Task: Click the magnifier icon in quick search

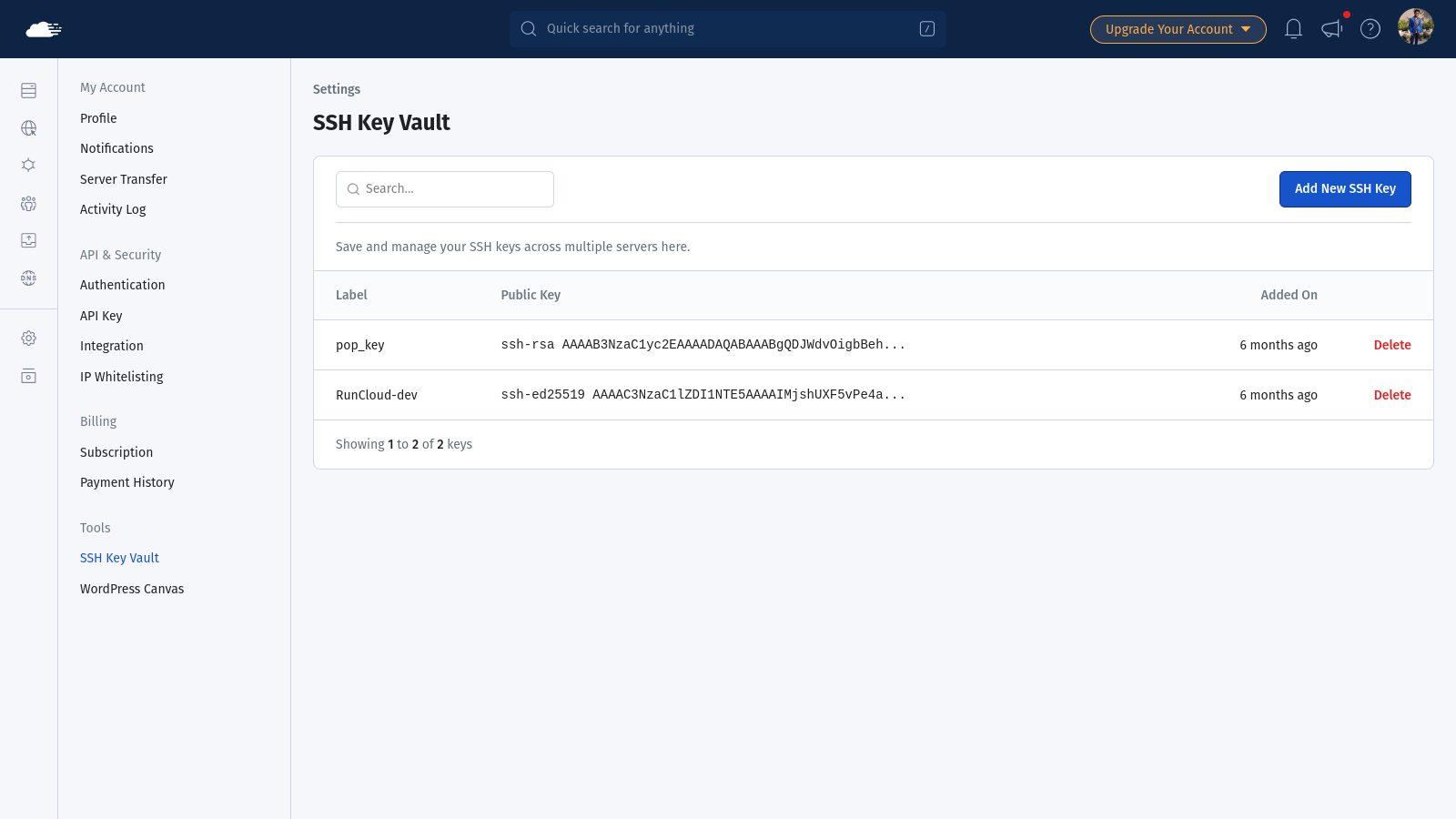Action: tap(528, 29)
